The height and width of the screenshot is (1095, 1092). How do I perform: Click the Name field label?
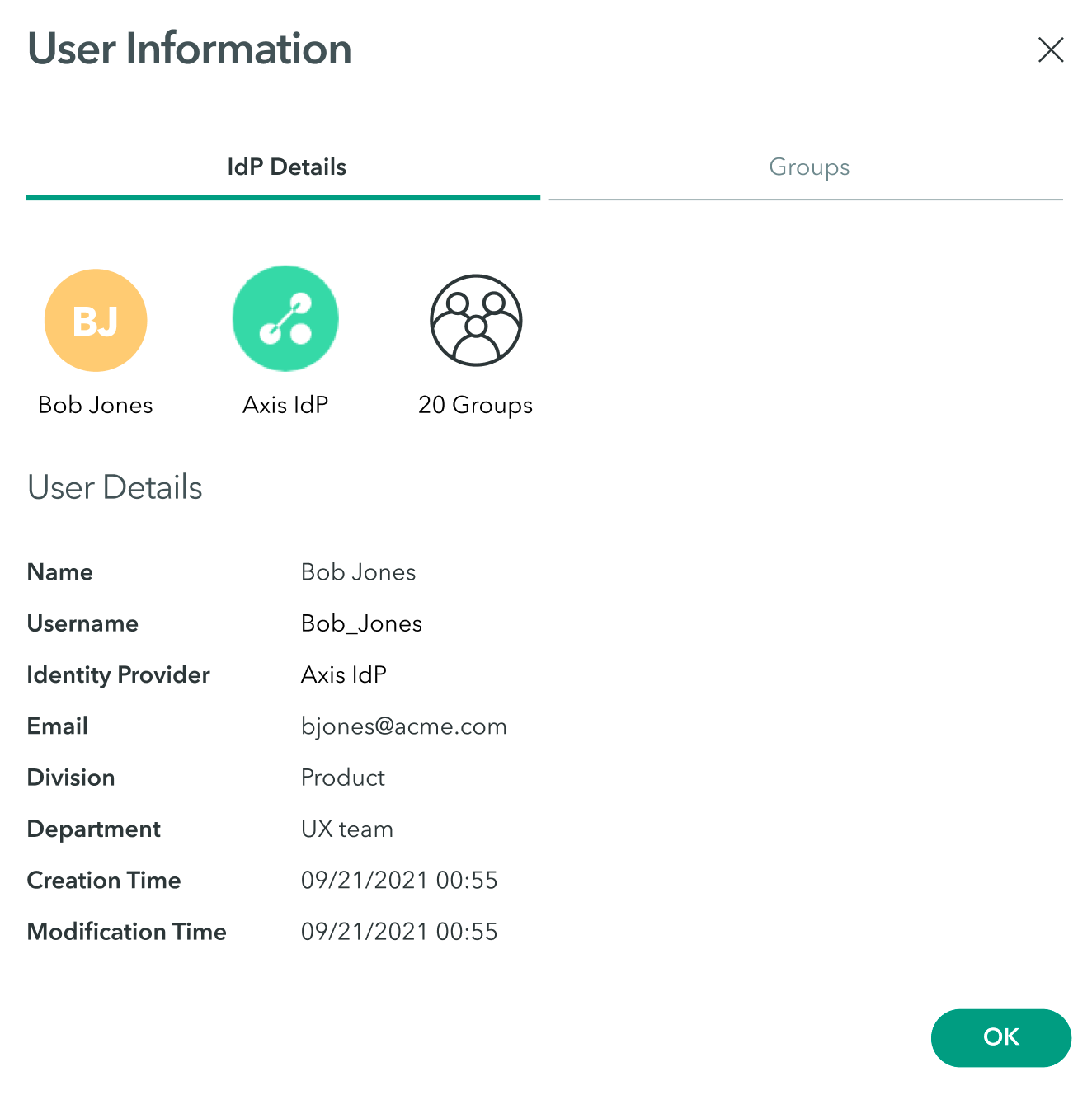coord(60,572)
